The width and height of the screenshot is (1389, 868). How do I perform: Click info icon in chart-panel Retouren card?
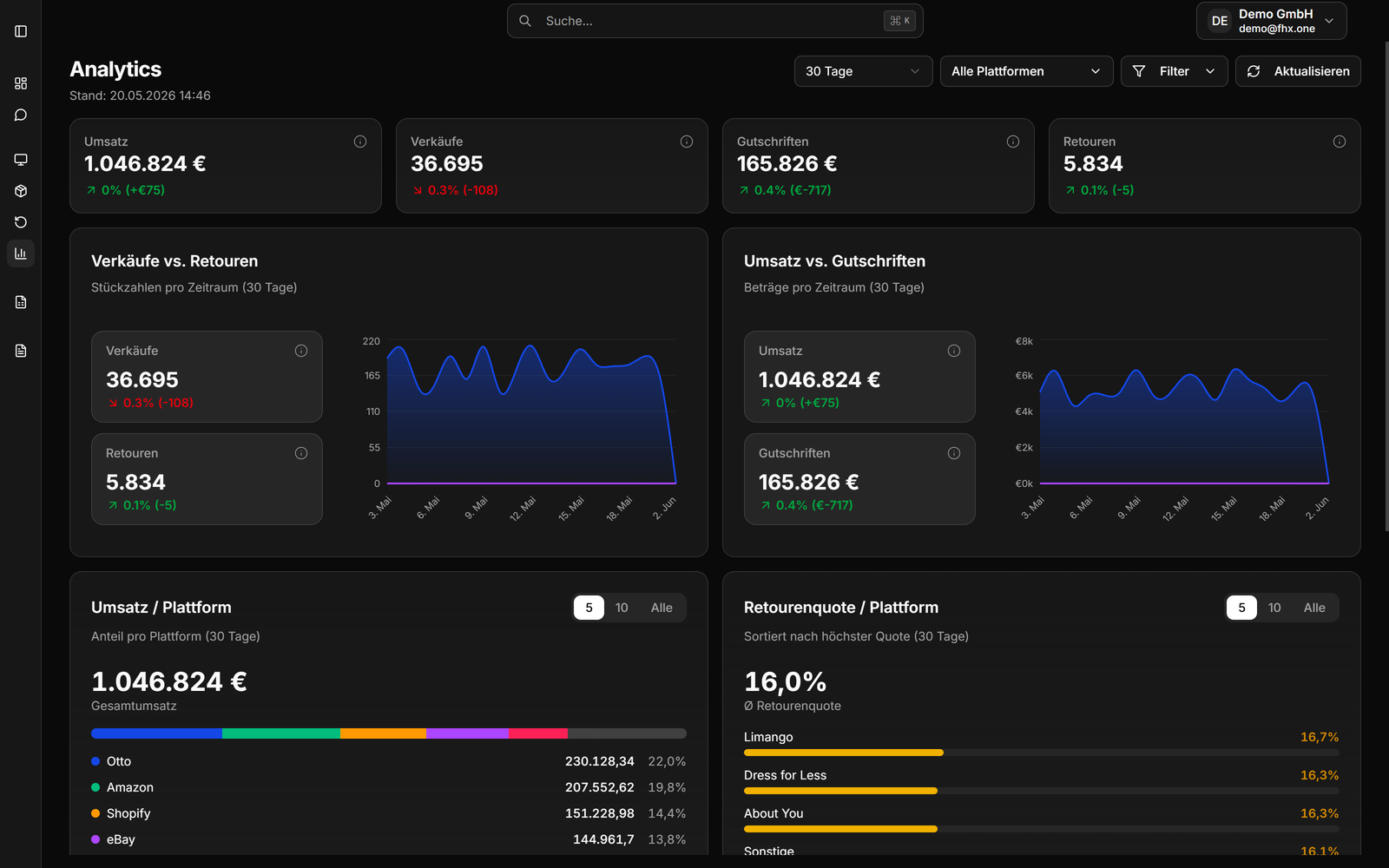coord(301,453)
